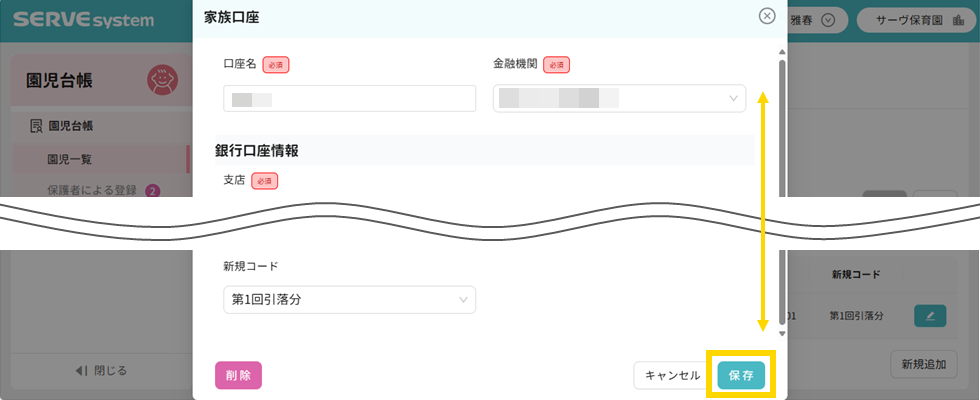The image size is (980, 400).
Task: Click the 新規追加 button
Action: [922, 364]
